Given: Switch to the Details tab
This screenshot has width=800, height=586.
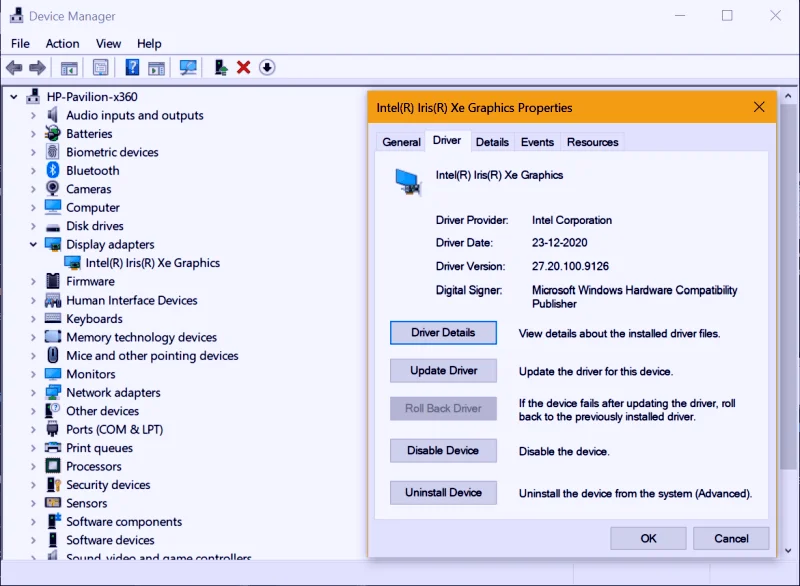Looking at the screenshot, I should 492,142.
